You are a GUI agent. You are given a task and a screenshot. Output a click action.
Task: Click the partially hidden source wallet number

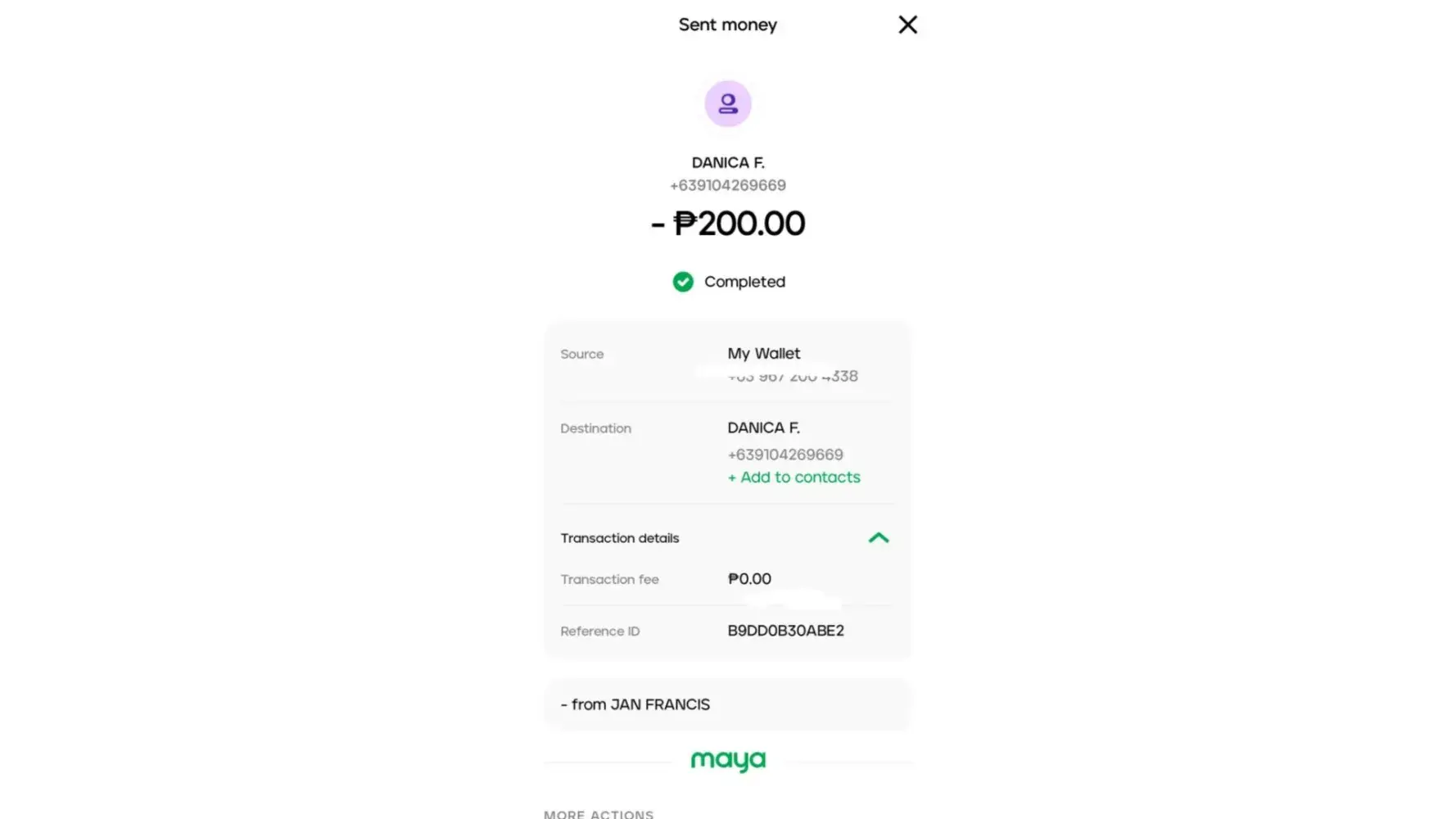pyautogui.click(x=793, y=377)
